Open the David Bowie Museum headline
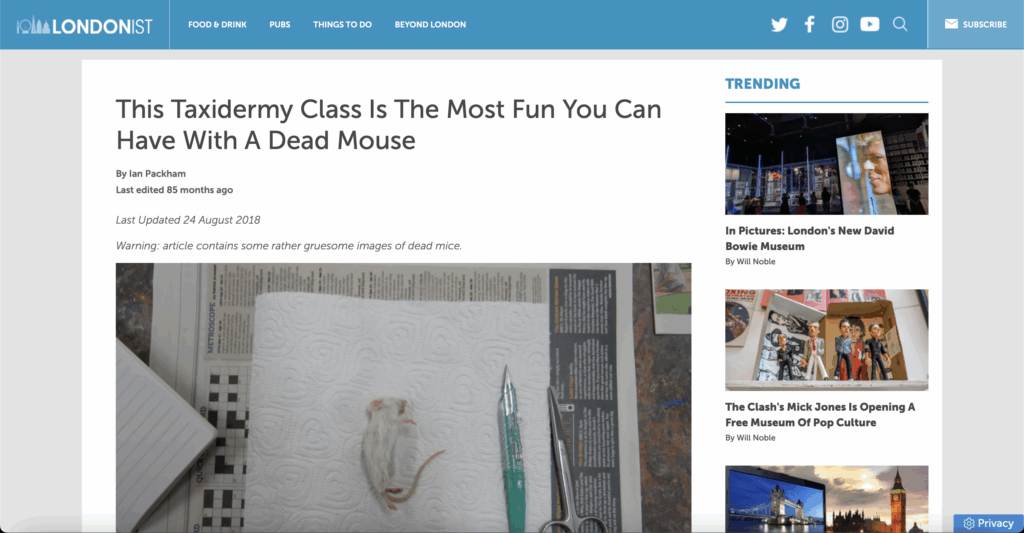 click(x=810, y=238)
